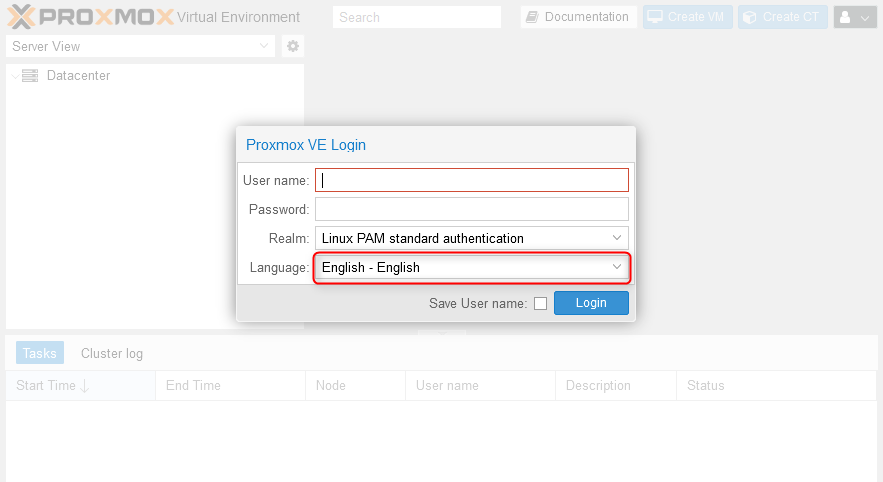Image resolution: width=883 pixels, height=482 pixels.
Task: Click the Status column header
Action: [705, 386]
